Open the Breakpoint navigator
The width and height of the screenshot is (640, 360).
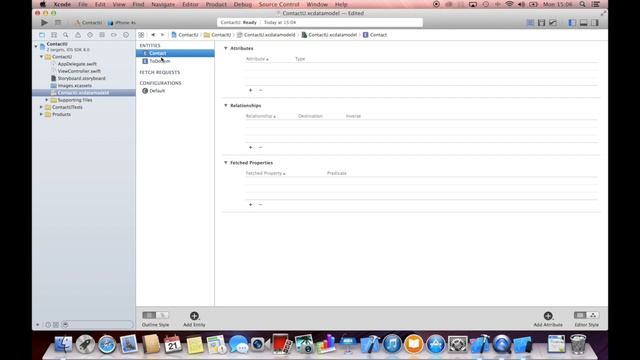114,35
